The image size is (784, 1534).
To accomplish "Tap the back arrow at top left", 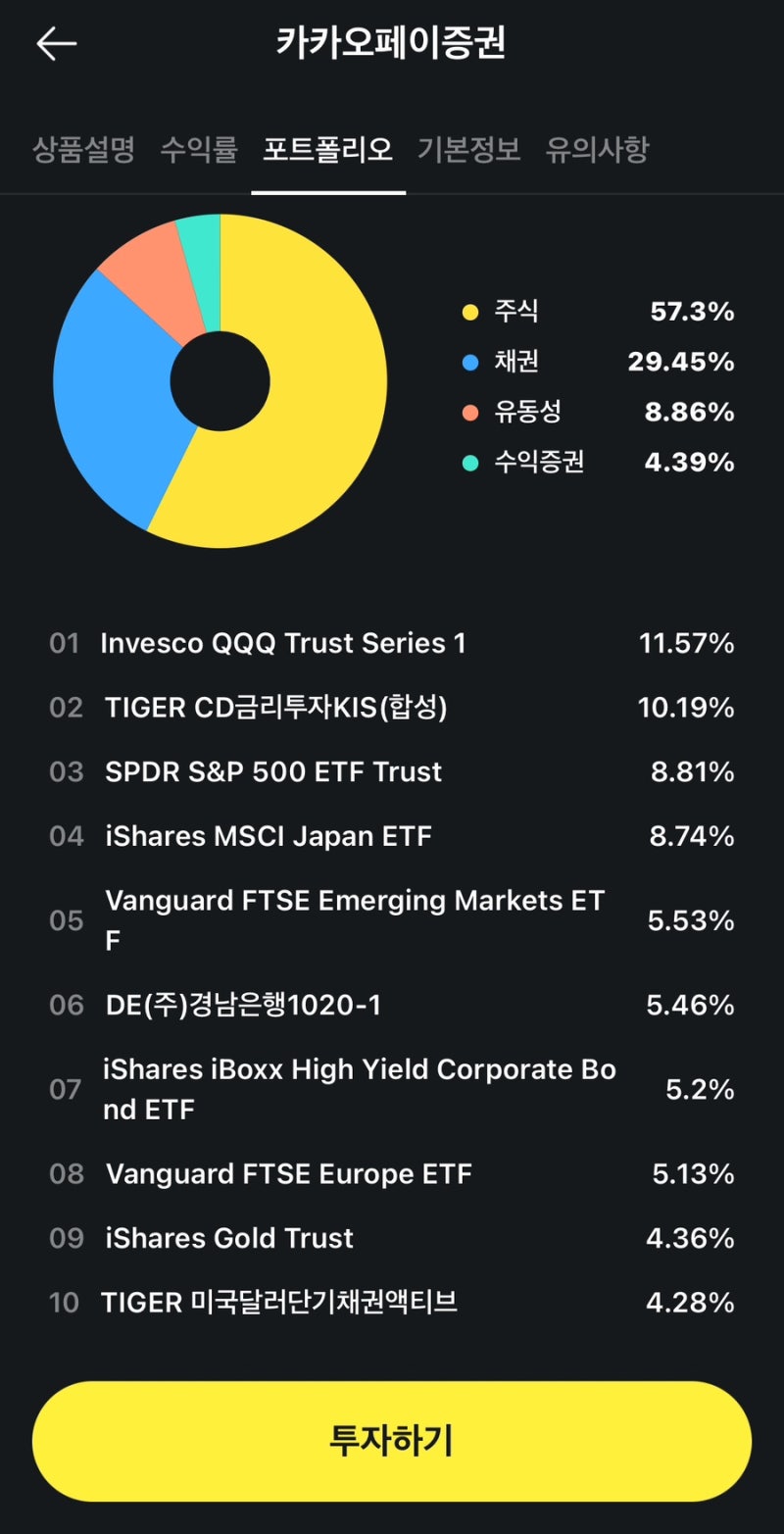I will (56, 43).
